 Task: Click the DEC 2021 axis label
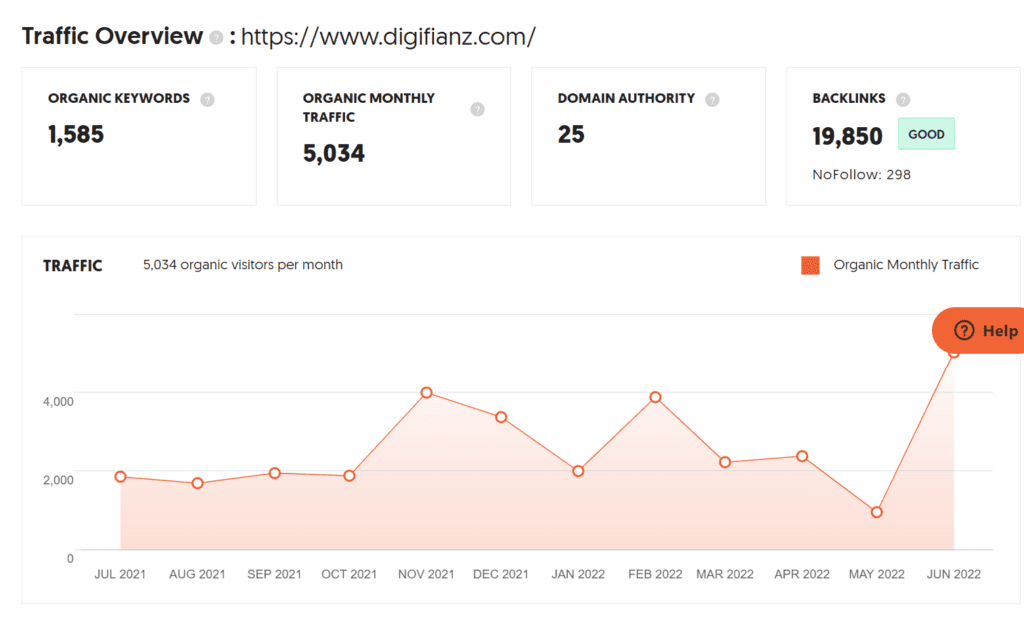tap(501, 574)
